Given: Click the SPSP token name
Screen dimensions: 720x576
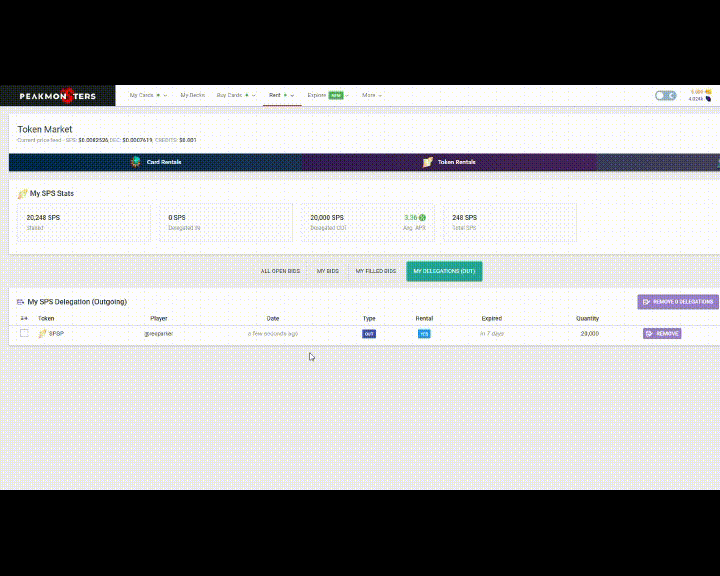Looking at the screenshot, I should point(56,333).
